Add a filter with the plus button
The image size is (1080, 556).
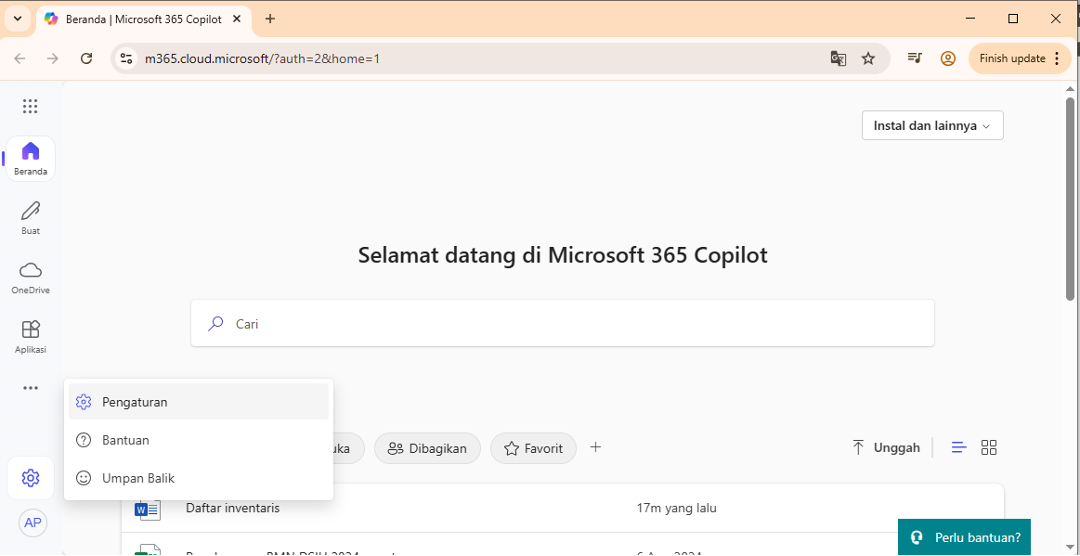point(595,447)
